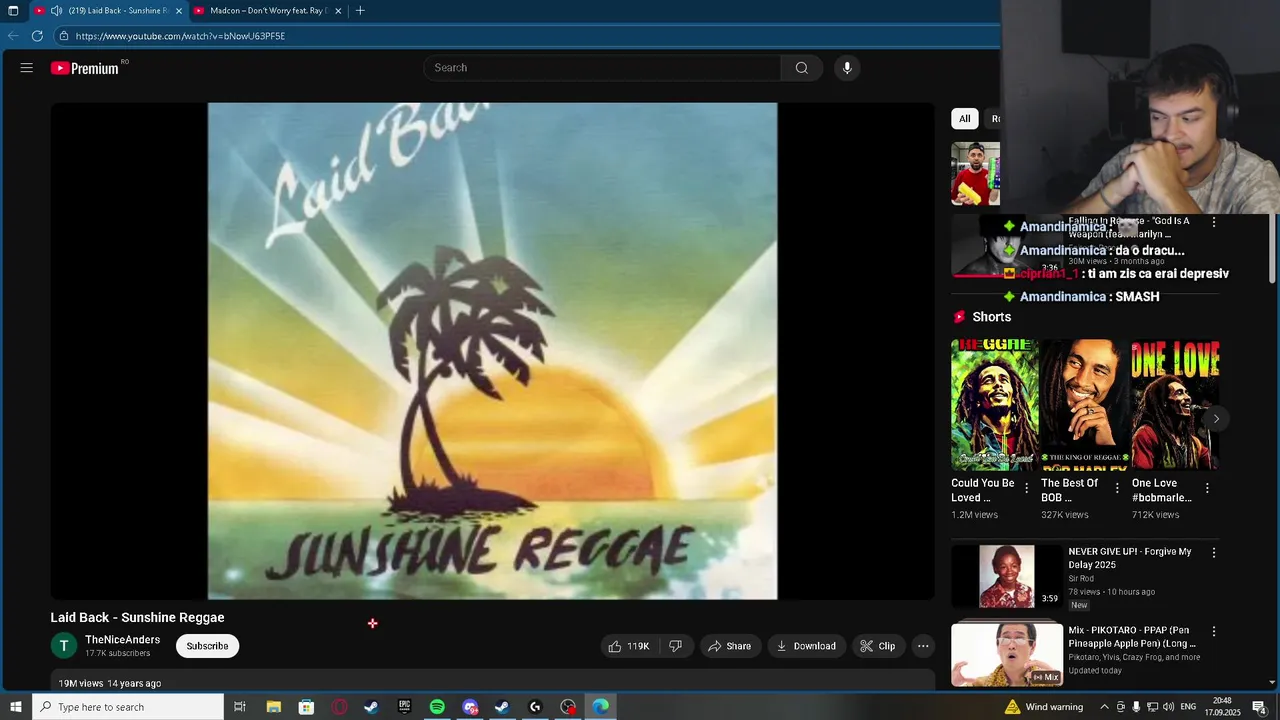Open the YouTube hamburger guide menu

click(27, 68)
